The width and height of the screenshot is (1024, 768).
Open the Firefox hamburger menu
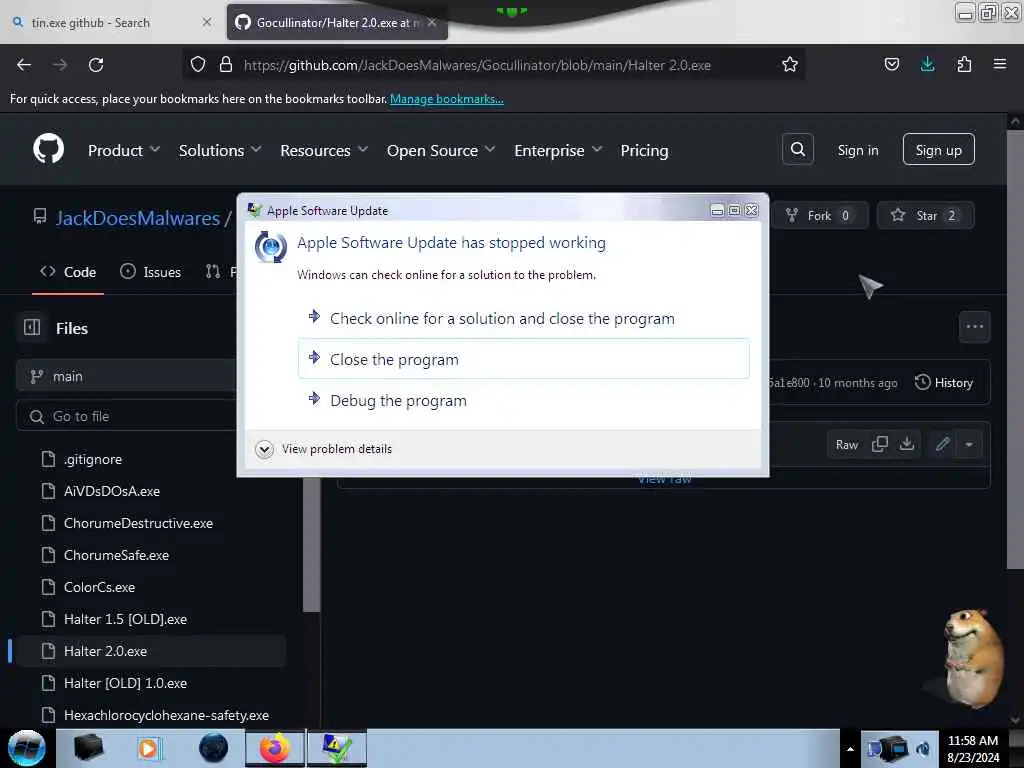pyautogui.click(x=999, y=65)
